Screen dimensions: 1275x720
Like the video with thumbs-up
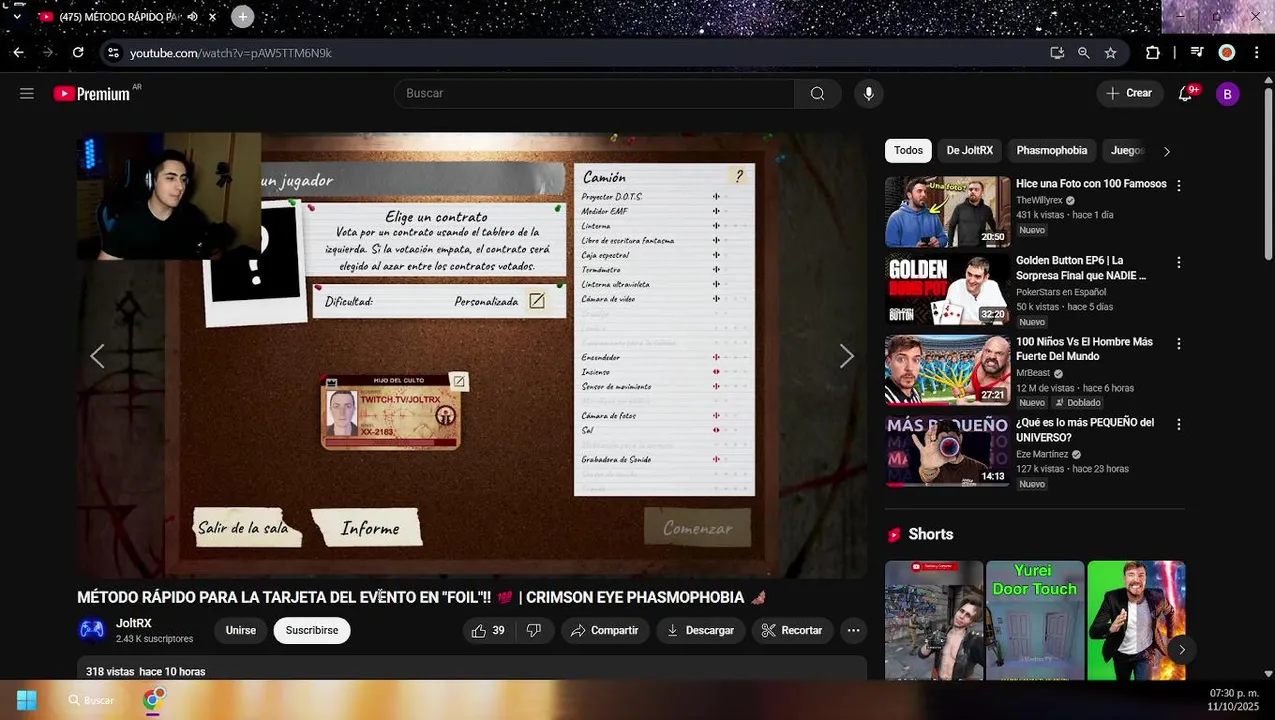(489, 631)
